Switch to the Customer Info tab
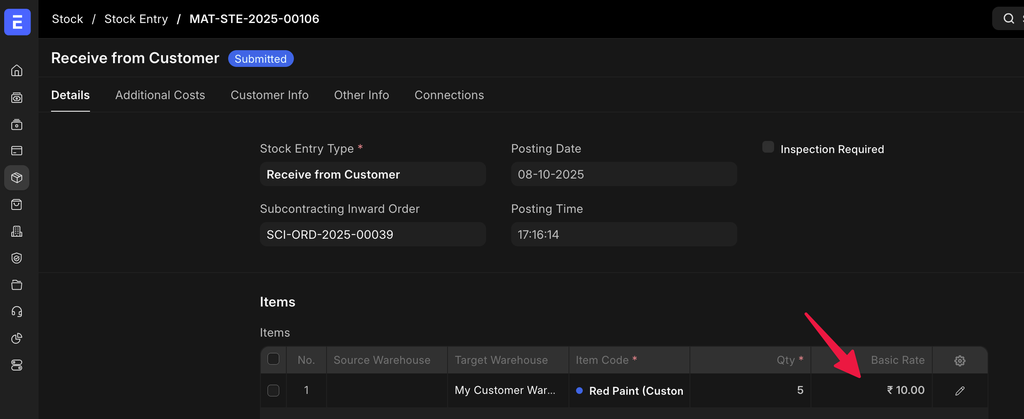The height and width of the screenshot is (419, 1024). 269,95
